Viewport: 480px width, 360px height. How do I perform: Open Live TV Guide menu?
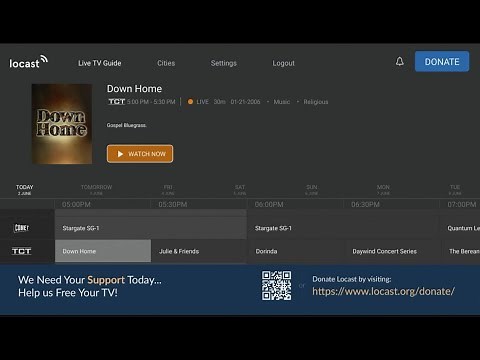tap(100, 63)
